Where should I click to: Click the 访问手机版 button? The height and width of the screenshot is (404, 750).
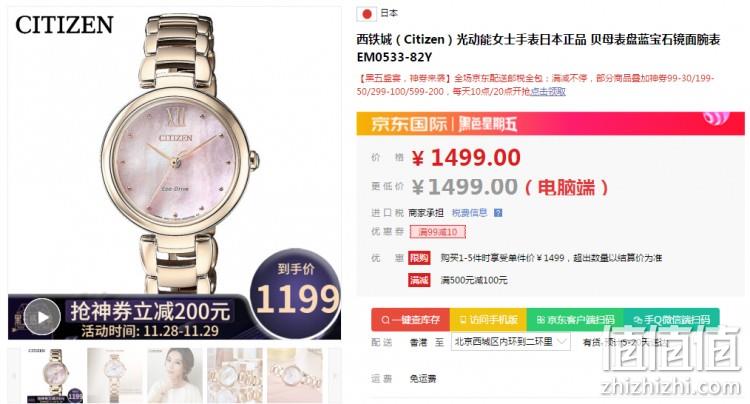(x=488, y=320)
